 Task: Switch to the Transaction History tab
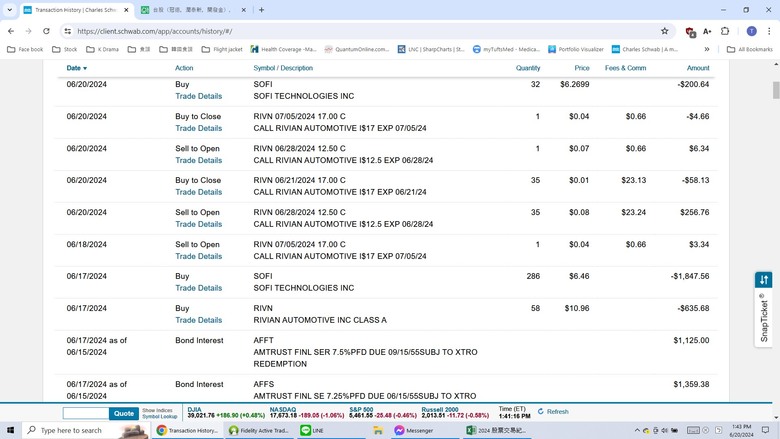[77, 9]
